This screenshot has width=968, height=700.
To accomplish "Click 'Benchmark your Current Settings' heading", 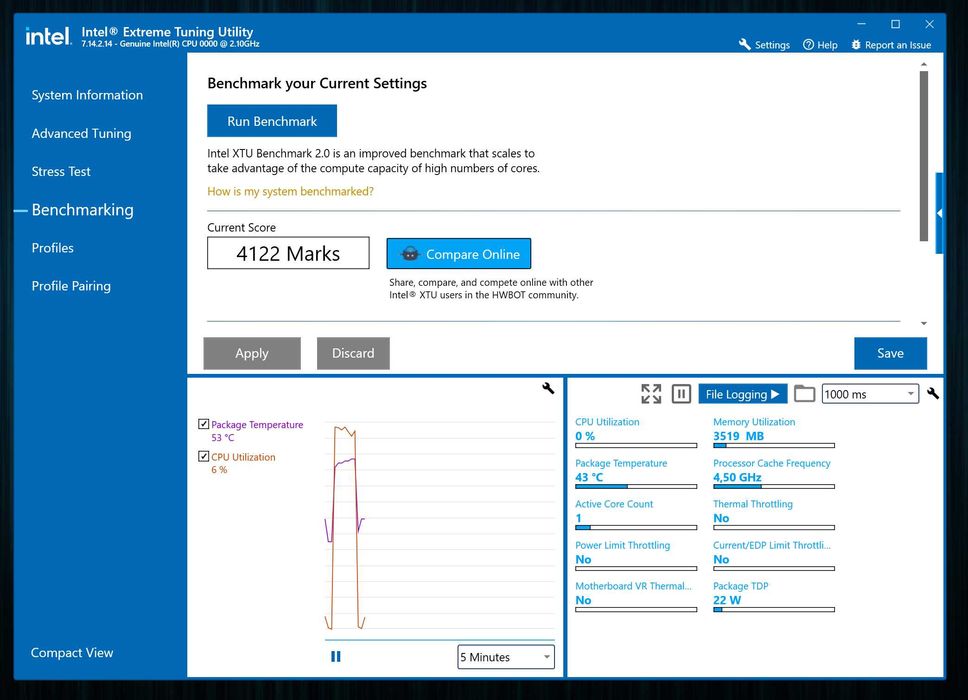I will click(x=317, y=83).
